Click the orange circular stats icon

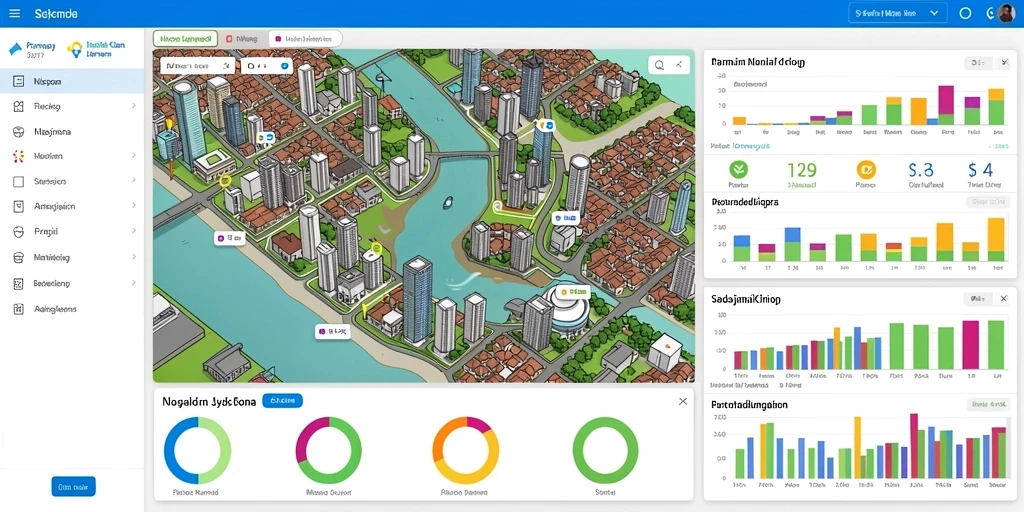click(x=865, y=170)
